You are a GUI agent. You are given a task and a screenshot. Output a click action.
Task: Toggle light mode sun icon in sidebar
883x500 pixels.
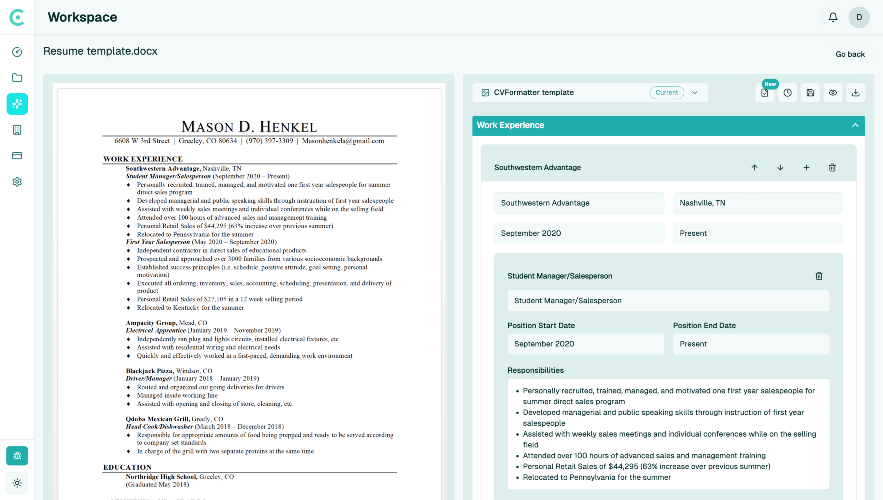pyautogui.click(x=17, y=483)
